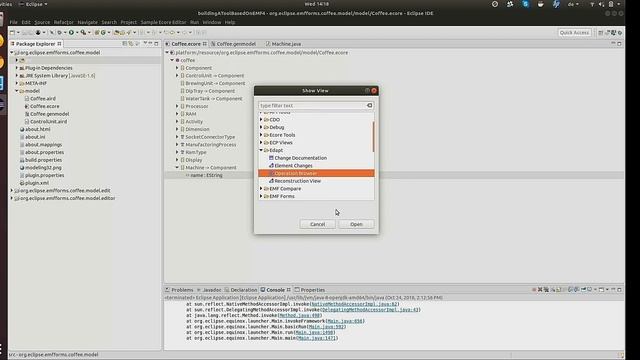Click the Collapse All icon in Package Explorer
Screen dimensions: 640x360
click(x=125, y=44)
